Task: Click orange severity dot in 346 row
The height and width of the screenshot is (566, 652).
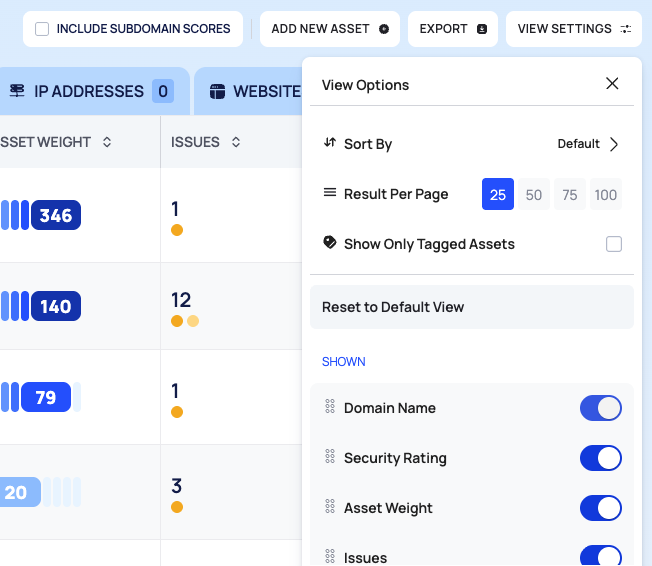Action: 177,230
